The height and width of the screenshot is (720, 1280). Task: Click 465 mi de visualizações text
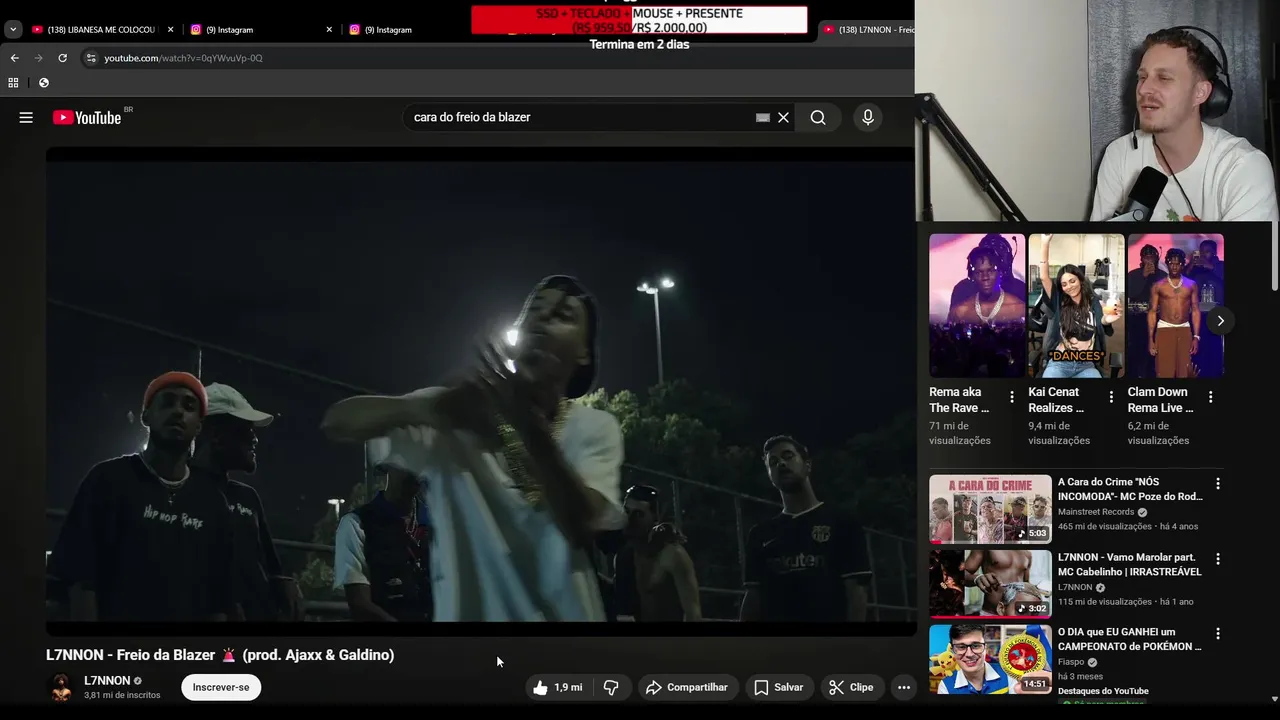[1105, 526]
